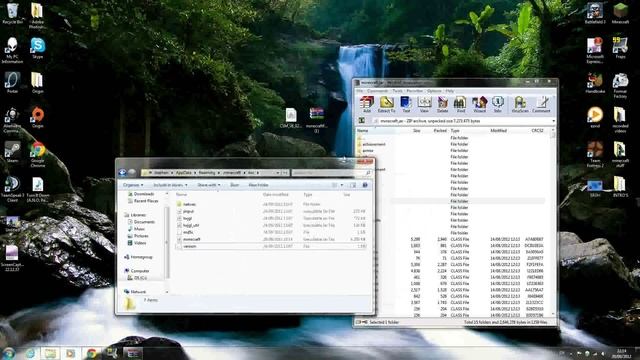Image resolution: width=640 pixels, height=360 pixels.
Task: Open the Battlefield 3 desktop icon
Action: pos(595,13)
